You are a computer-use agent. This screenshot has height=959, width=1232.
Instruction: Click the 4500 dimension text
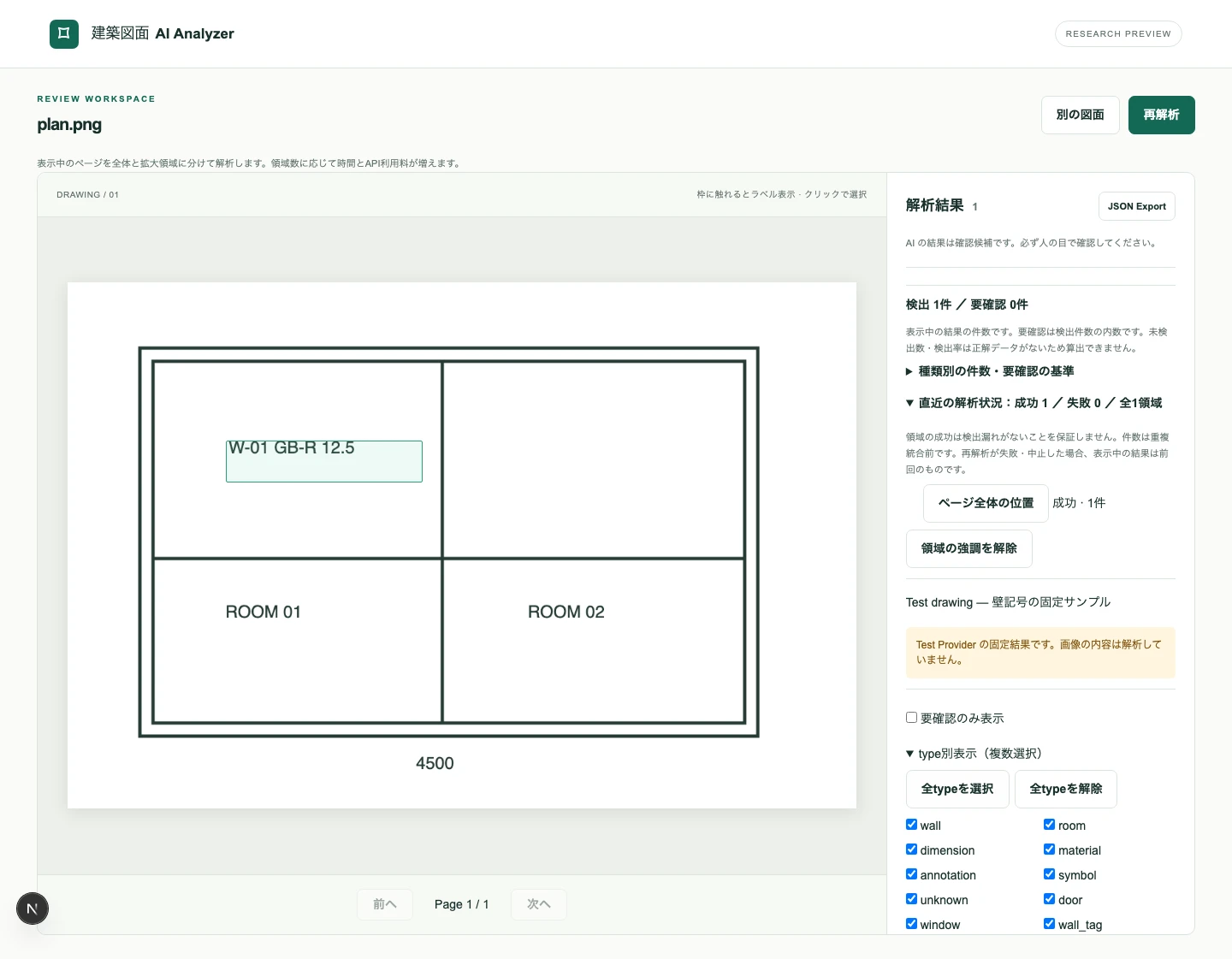point(435,763)
